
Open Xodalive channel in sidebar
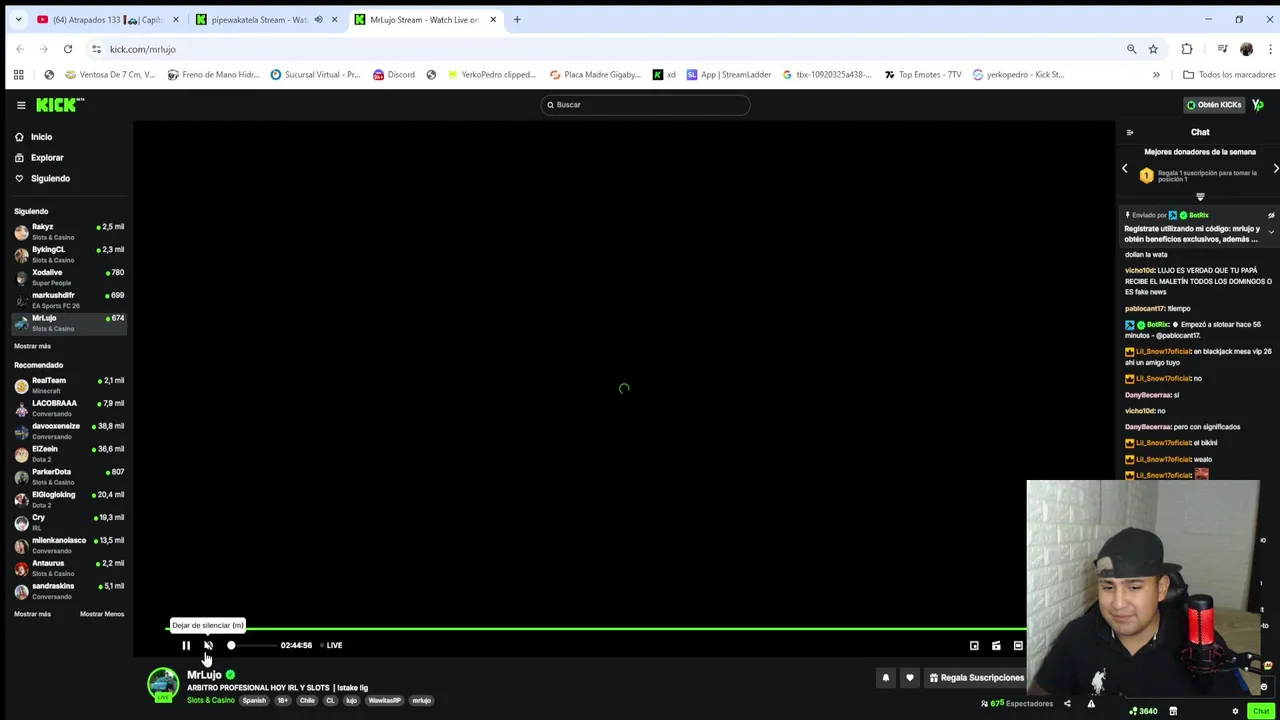pos(69,278)
